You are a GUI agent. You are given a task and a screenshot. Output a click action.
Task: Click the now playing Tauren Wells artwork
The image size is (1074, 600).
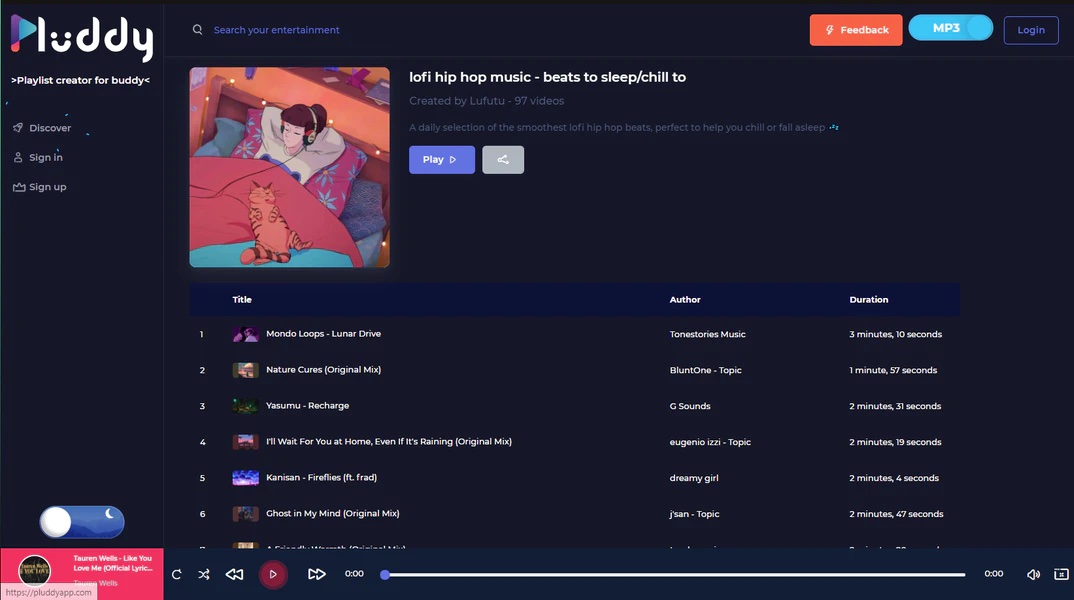pyautogui.click(x=34, y=570)
